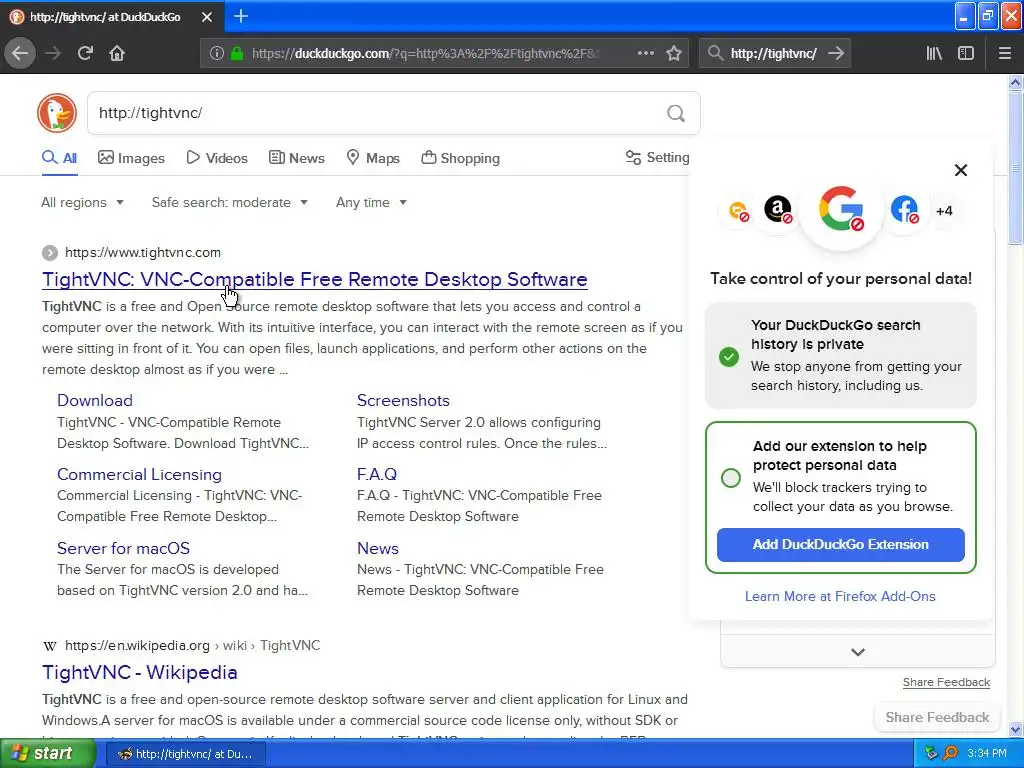This screenshot has height=768, width=1024.
Task: Click the orange magnifier tray icon
Action: click(950, 754)
